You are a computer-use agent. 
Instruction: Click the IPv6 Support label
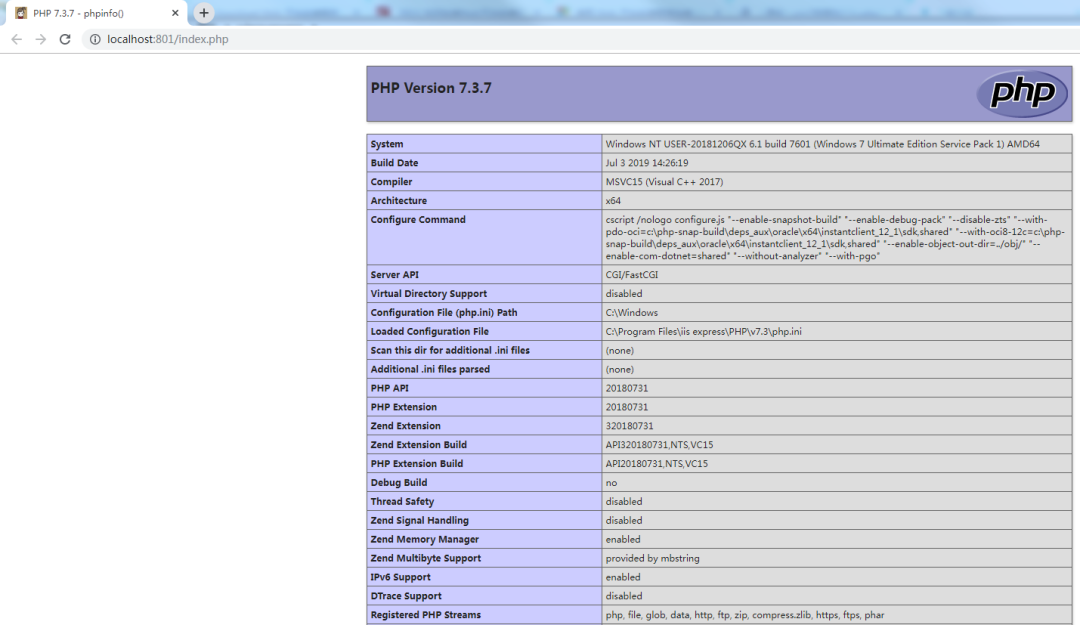pos(400,577)
